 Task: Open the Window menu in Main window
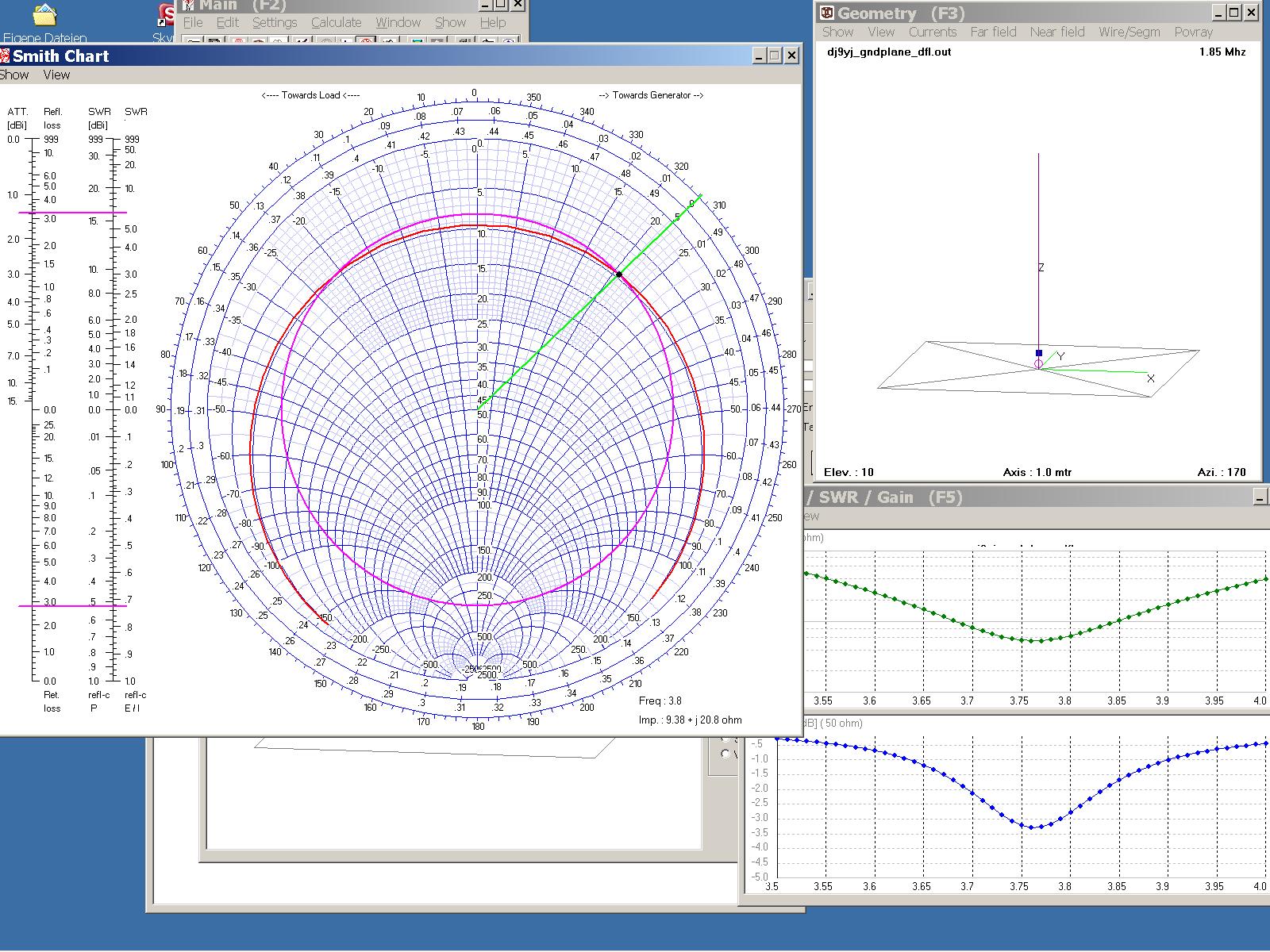point(398,23)
